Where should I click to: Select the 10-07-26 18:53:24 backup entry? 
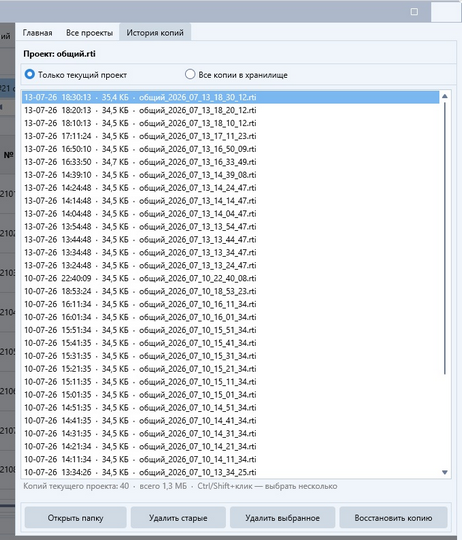pyautogui.click(x=230, y=291)
